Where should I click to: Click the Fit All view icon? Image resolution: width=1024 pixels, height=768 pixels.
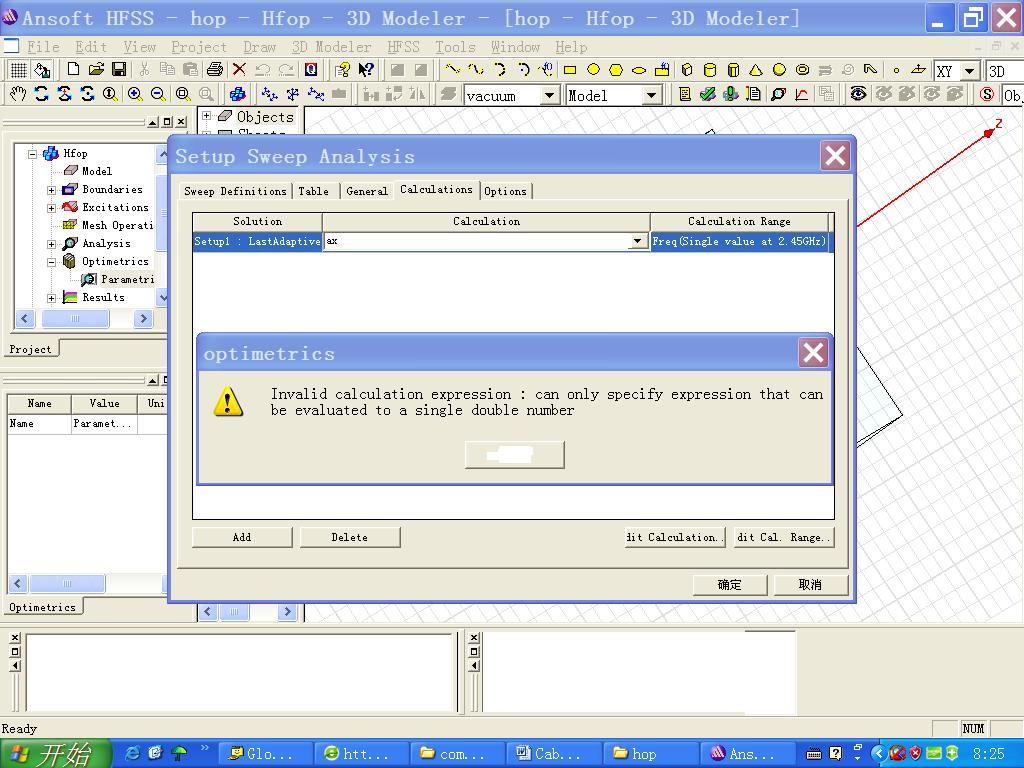tap(183, 94)
